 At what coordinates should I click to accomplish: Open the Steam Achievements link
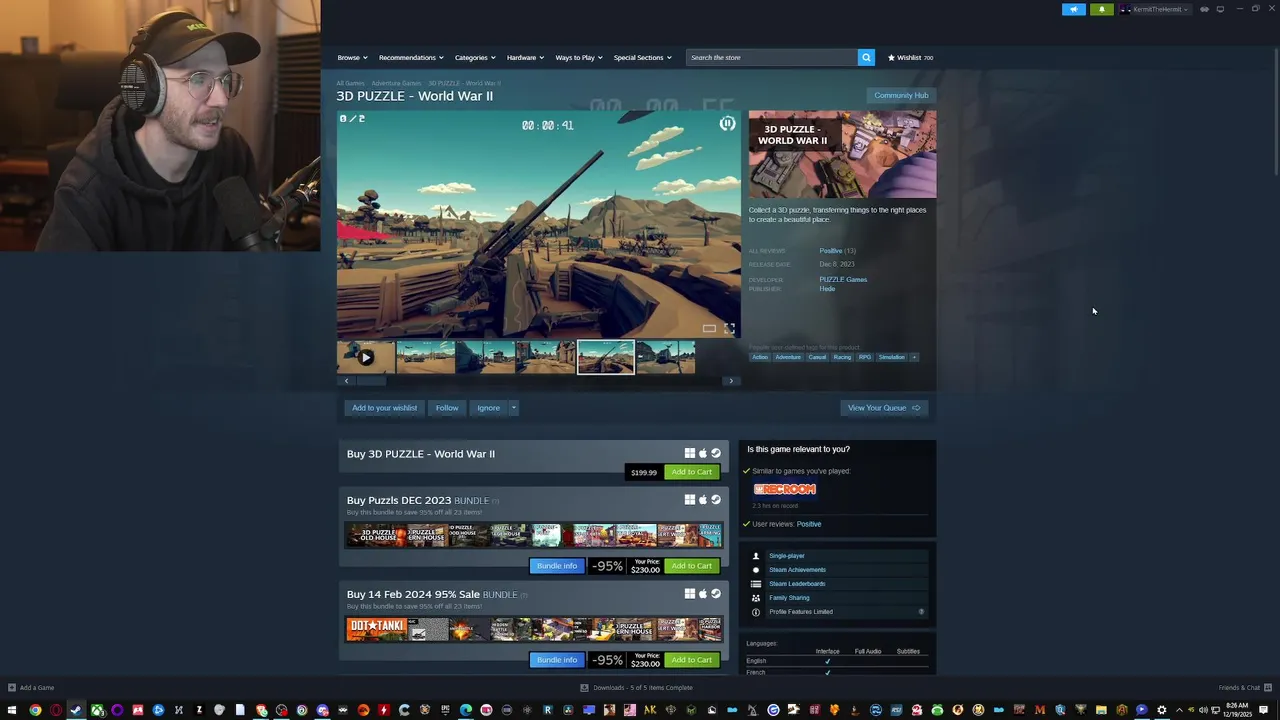point(797,570)
